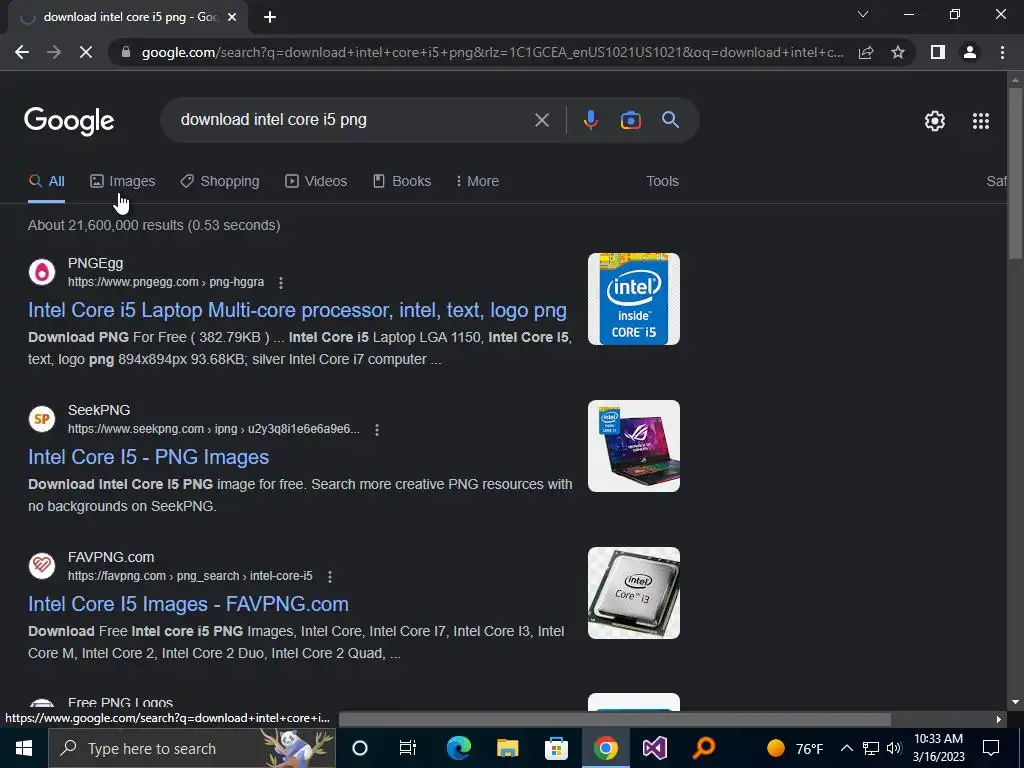The image size is (1024, 768).
Task: Open more options for the FAVPNG result
Action: (330, 577)
